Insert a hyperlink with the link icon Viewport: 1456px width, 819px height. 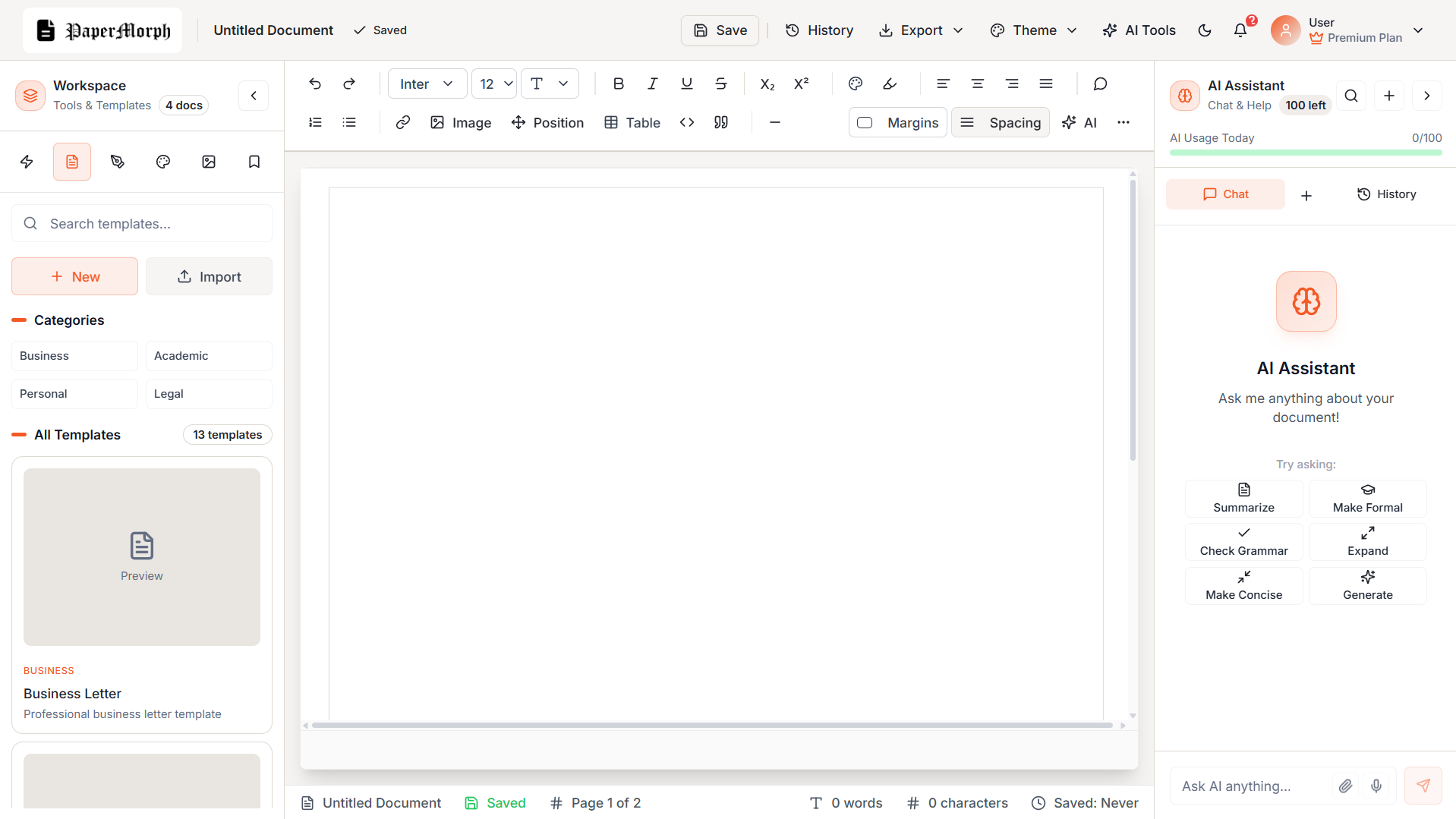(x=403, y=122)
